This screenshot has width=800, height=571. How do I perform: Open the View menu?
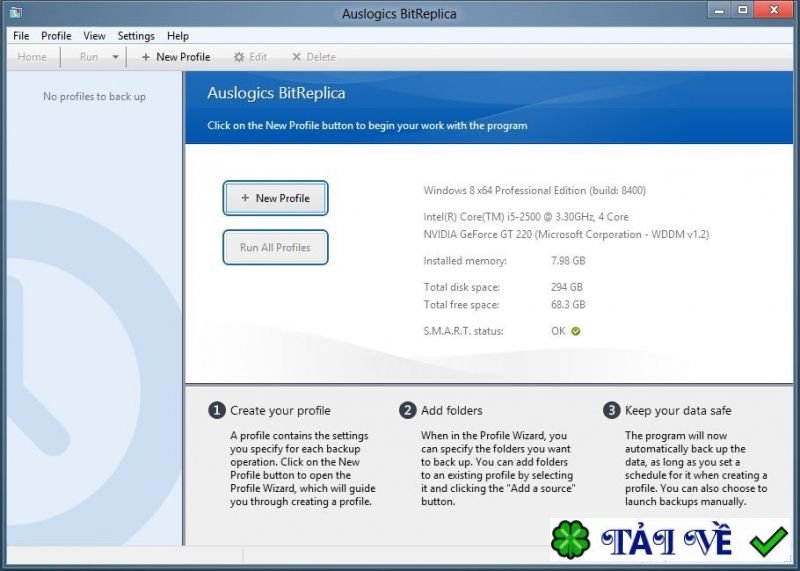click(94, 36)
